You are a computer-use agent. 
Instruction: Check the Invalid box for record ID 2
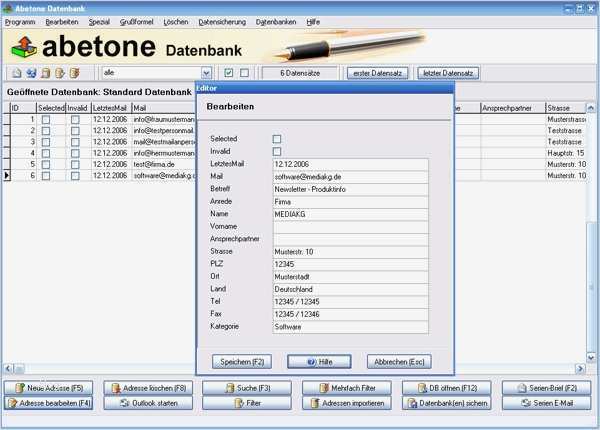coord(75,131)
